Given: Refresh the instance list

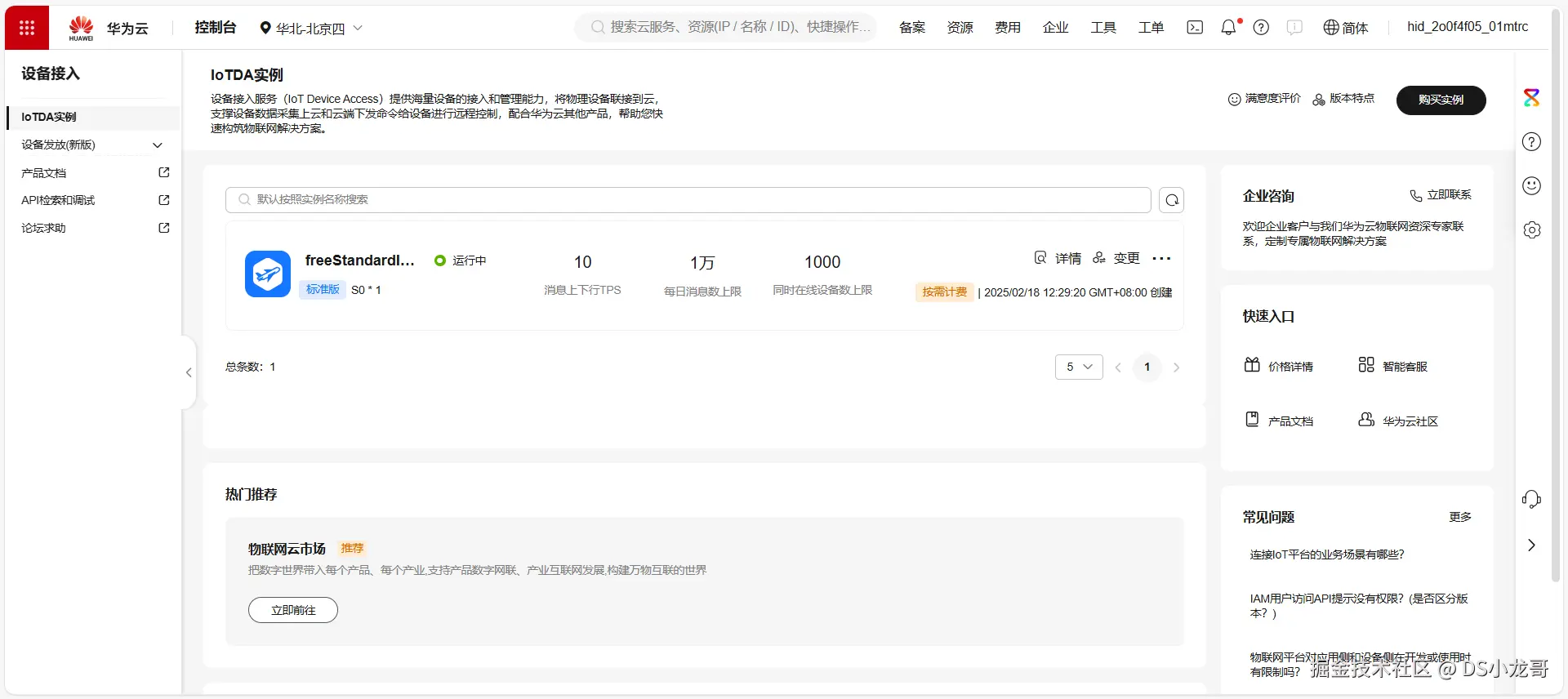Looking at the screenshot, I should click(x=1172, y=200).
